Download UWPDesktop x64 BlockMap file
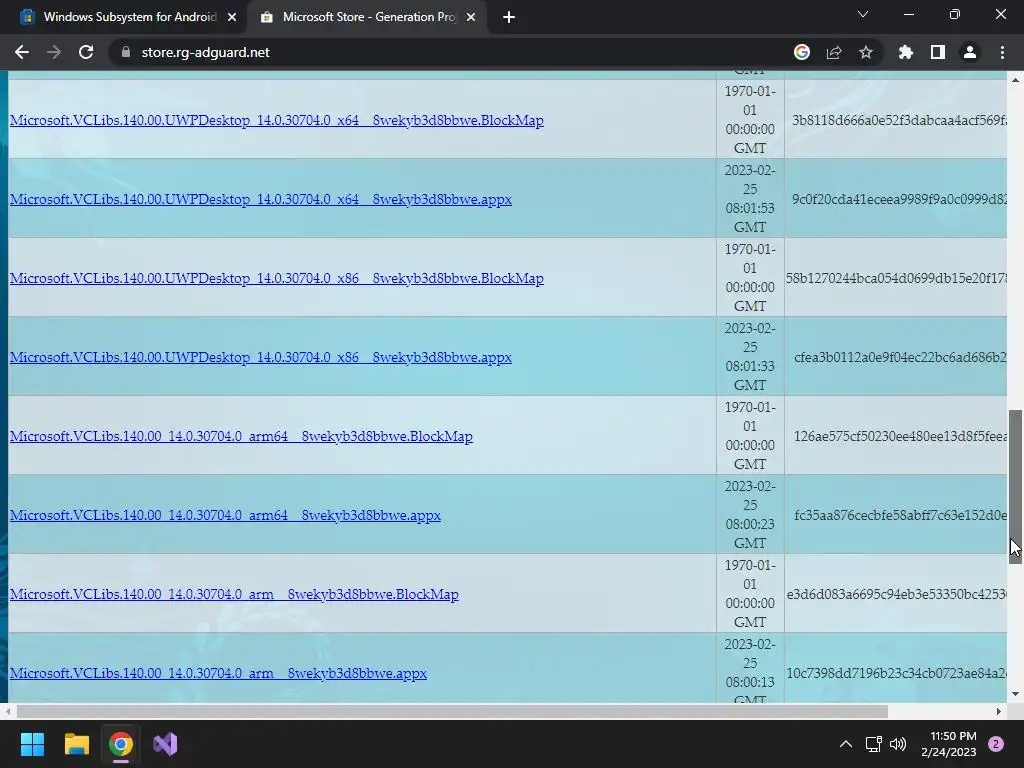Image resolution: width=1024 pixels, height=768 pixels. tap(276, 120)
